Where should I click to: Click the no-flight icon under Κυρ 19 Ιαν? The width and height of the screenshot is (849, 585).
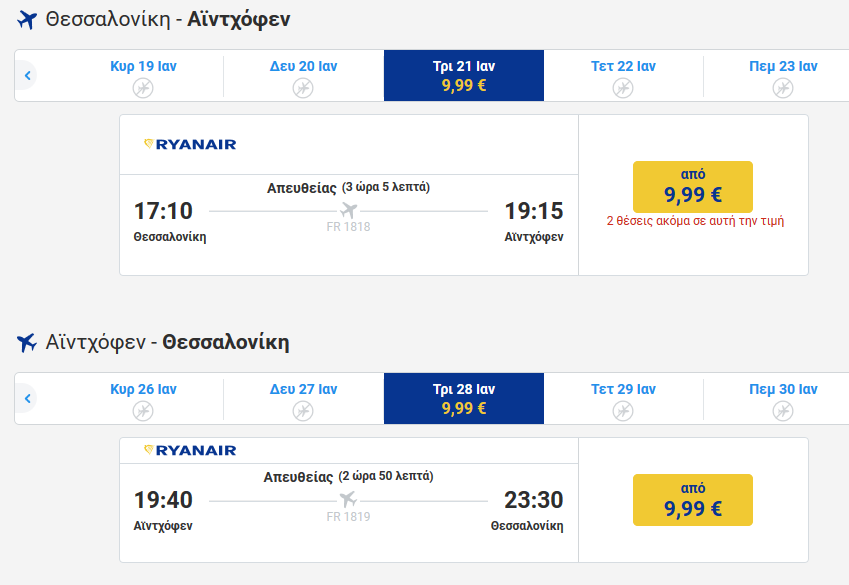[x=143, y=88]
